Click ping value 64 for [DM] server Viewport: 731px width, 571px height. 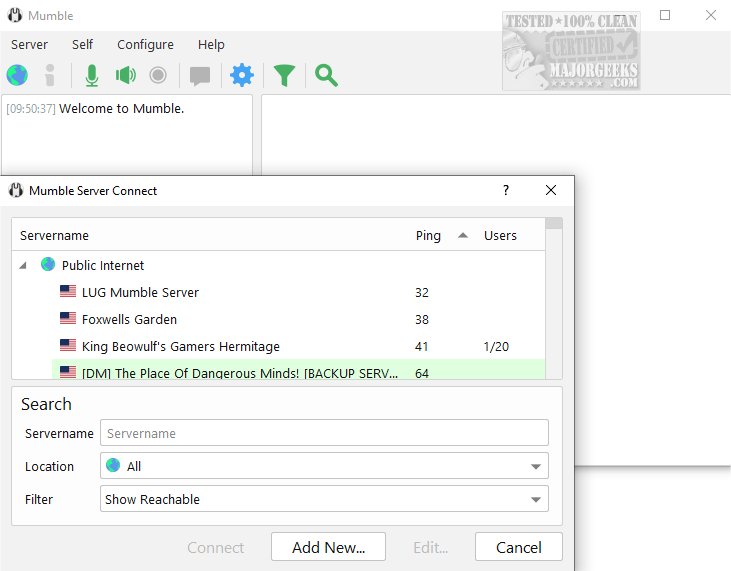point(422,373)
